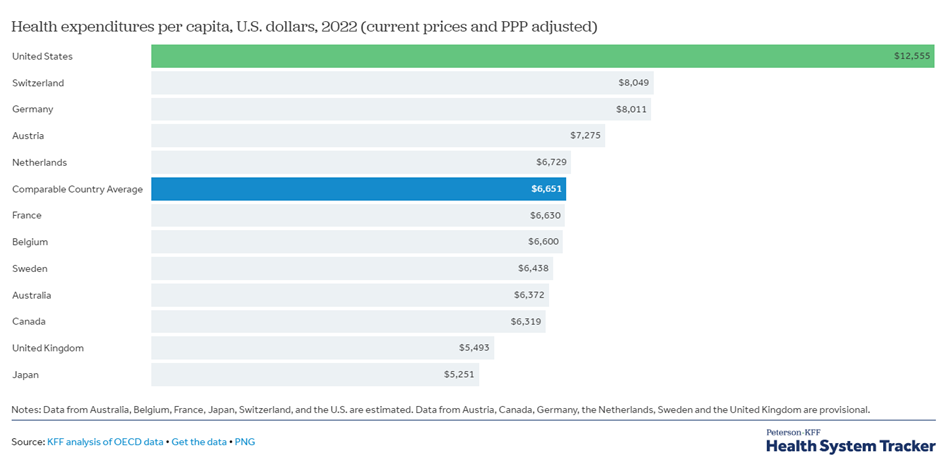Download chart via PNG link
Screen dimensions: 940x465
pos(245,441)
